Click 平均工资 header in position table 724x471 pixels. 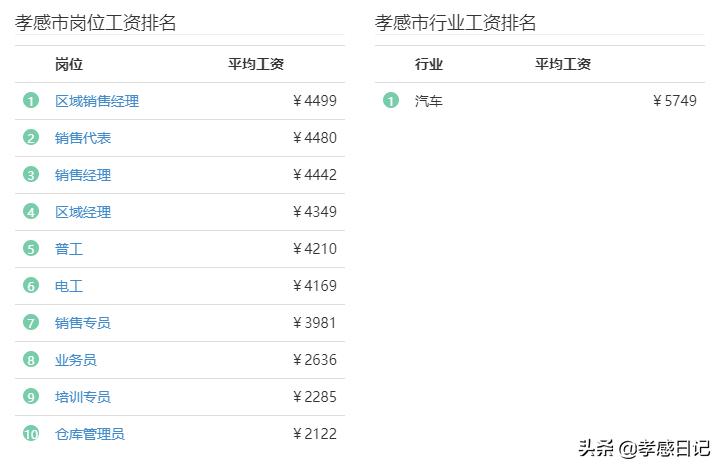[256, 64]
